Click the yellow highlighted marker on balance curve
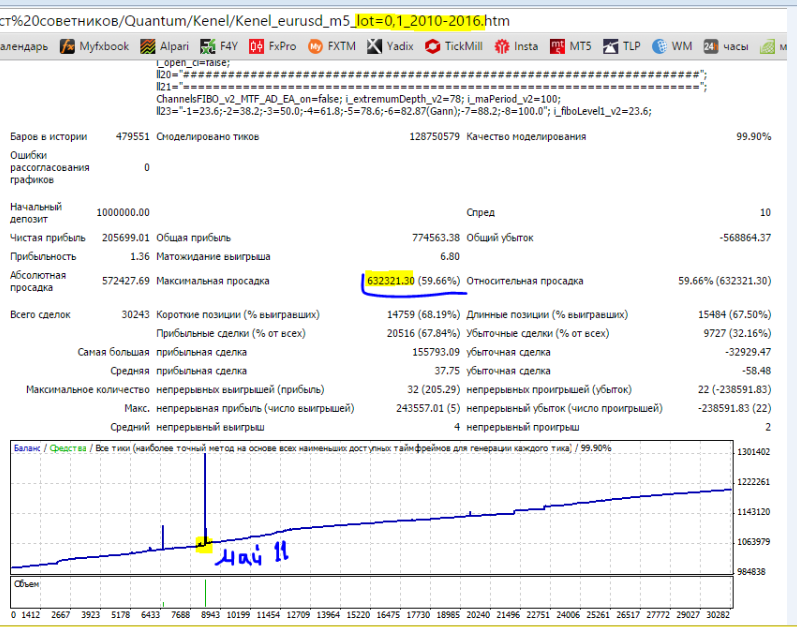This screenshot has height=627, width=797. (x=204, y=545)
